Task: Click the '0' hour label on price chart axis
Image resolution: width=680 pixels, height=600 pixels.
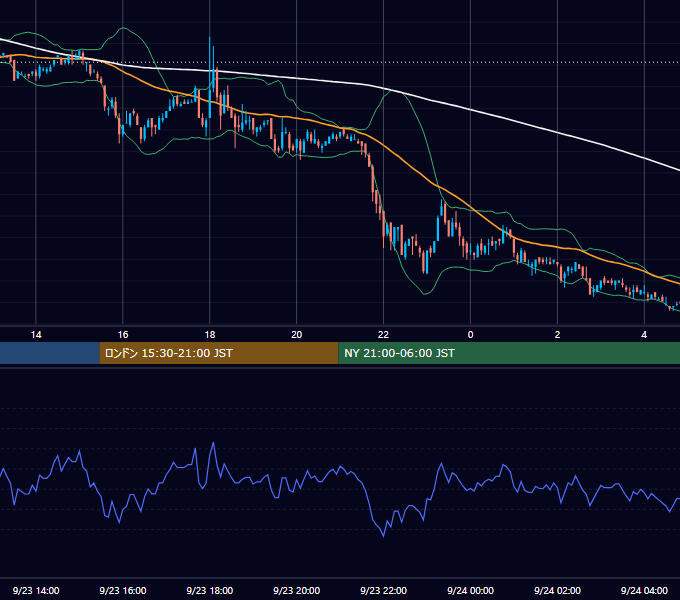Action: click(471, 334)
